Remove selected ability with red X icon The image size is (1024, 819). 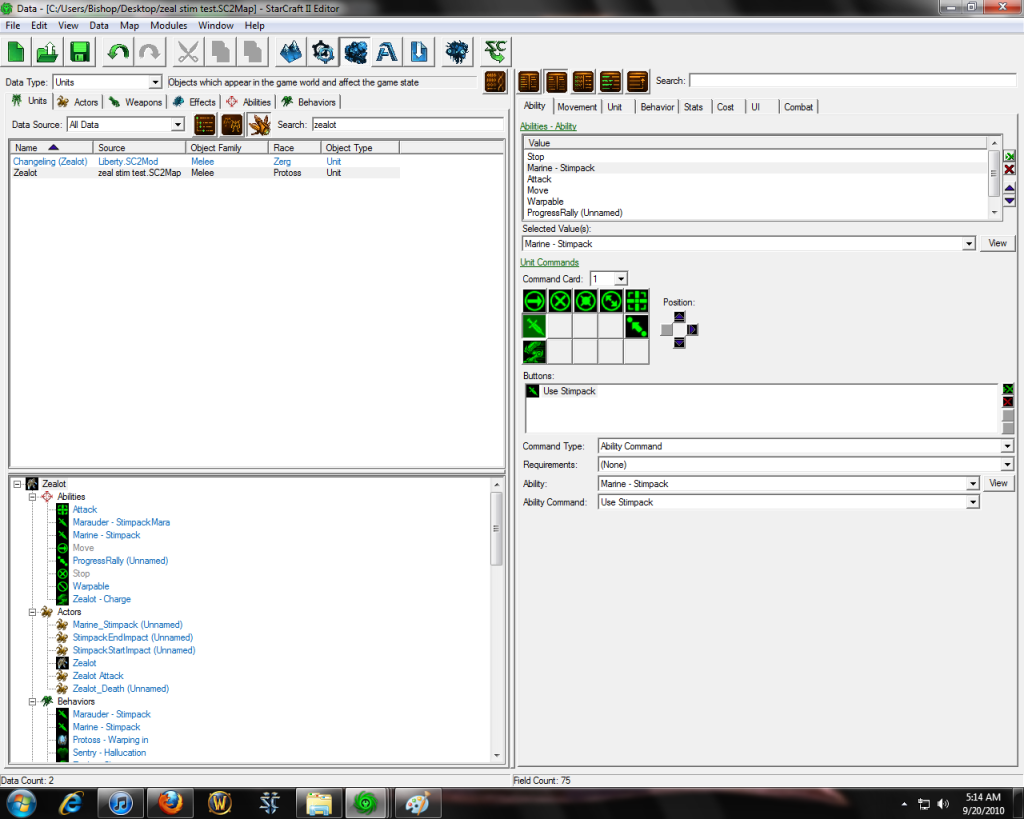[x=1010, y=170]
